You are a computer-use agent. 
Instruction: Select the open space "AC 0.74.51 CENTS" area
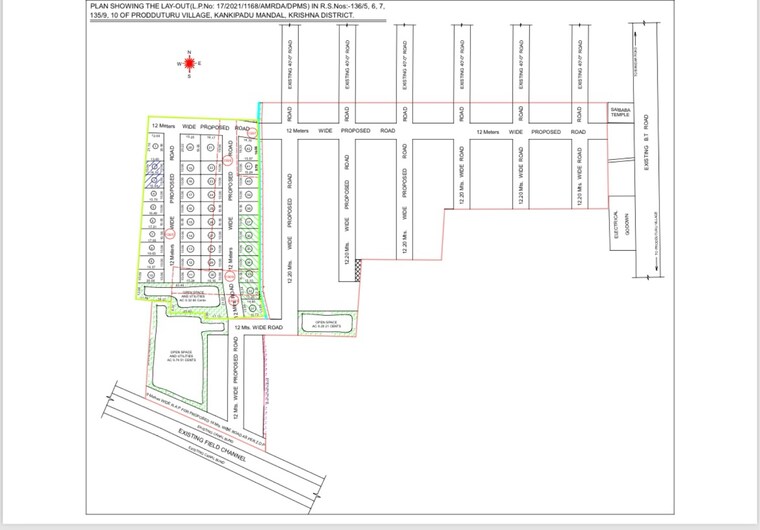coord(180,356)
